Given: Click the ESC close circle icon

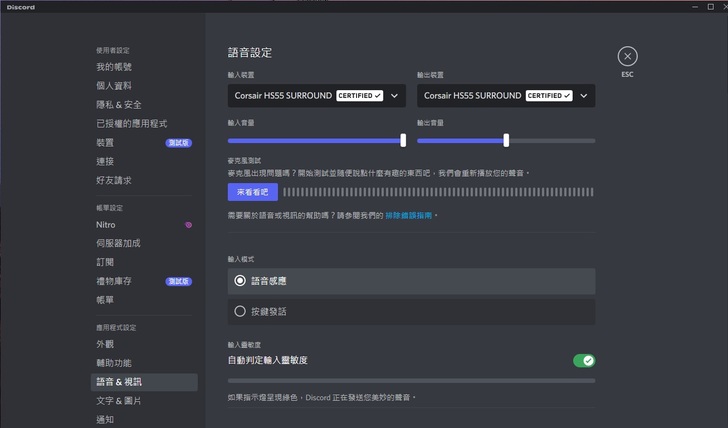Looking at the screenshot, I should [627, 56].
